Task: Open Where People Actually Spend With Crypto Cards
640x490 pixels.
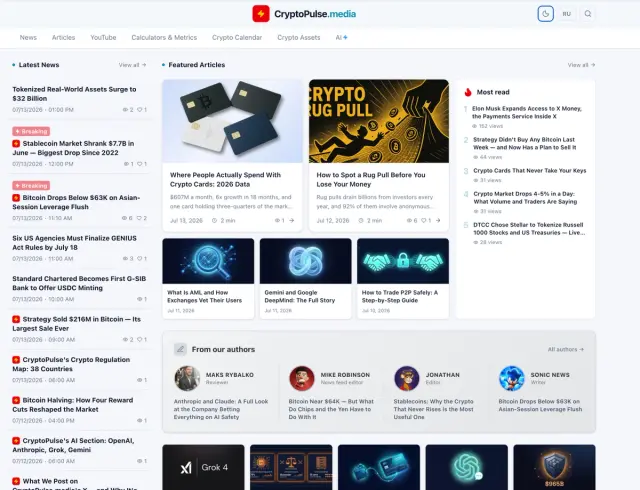Action: (x=225, y=180)
